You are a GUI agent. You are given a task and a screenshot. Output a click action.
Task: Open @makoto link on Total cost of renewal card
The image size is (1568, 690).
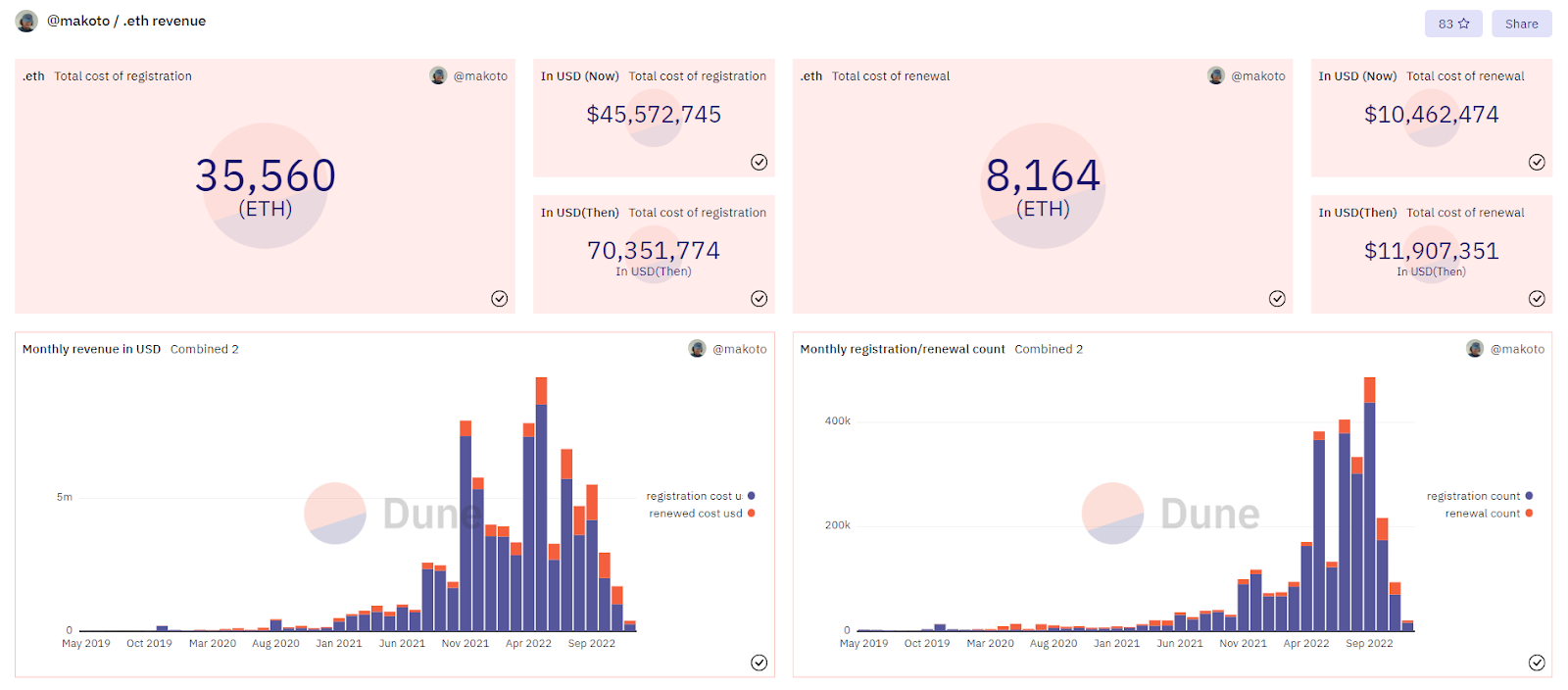[1258, 76]
